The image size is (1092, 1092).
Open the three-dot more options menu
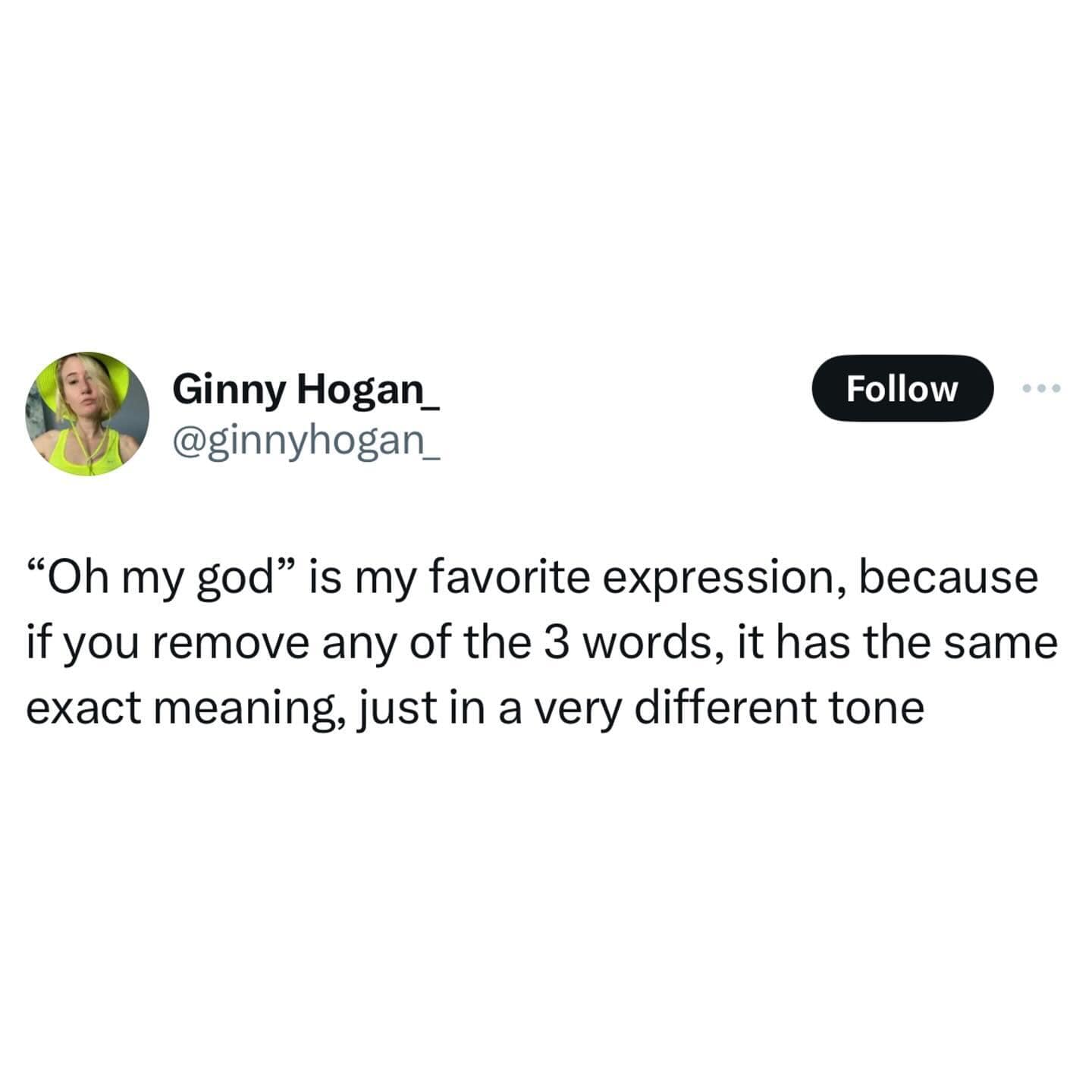1041,388
